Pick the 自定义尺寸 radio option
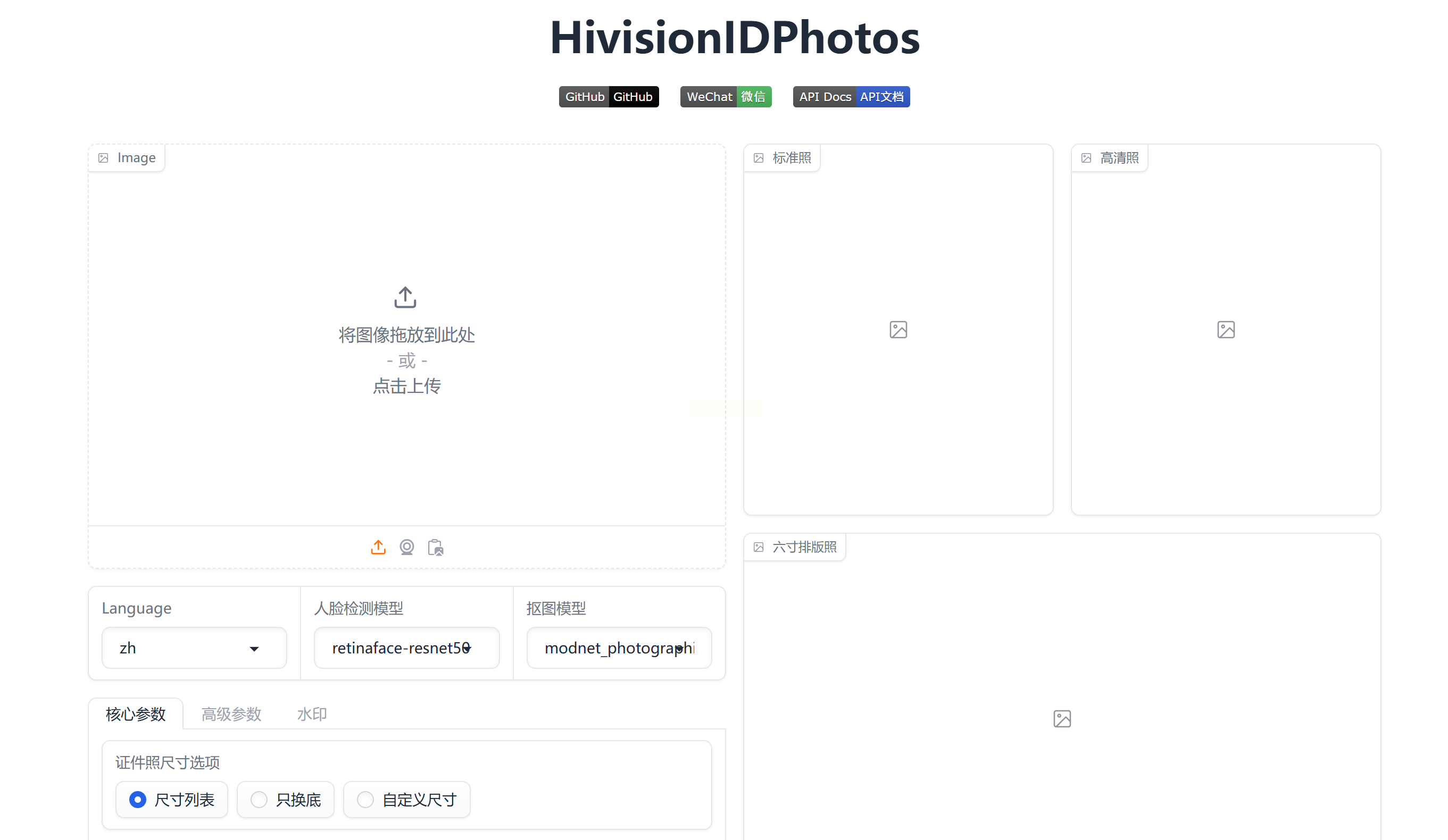The height and width of the screenshot is (840, 1448). point(365,799)
